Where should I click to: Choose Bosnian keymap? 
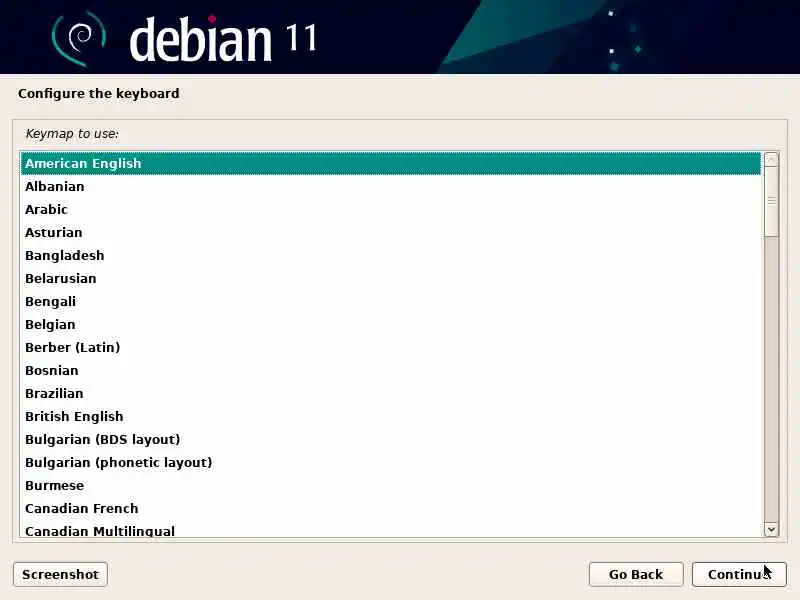click(391, 370)
